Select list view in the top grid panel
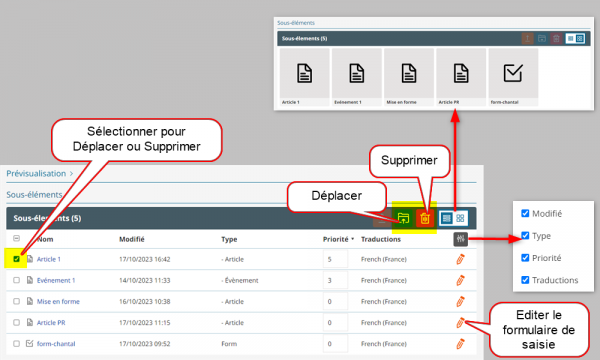Screen dimensions: 600x360 point(571,38)
